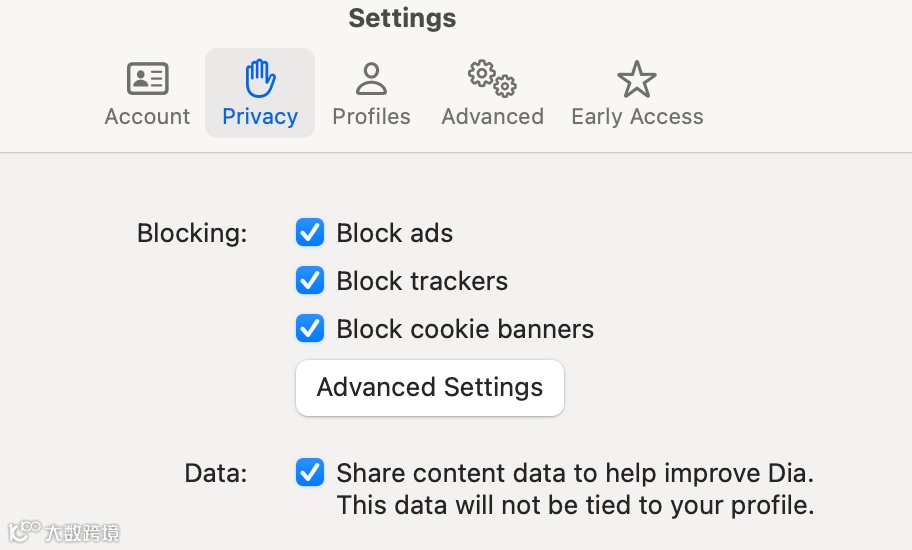Toggle the Block cookie banners checkbox
The height and width of the screenshot is (550, 912).
pos(310,329)
